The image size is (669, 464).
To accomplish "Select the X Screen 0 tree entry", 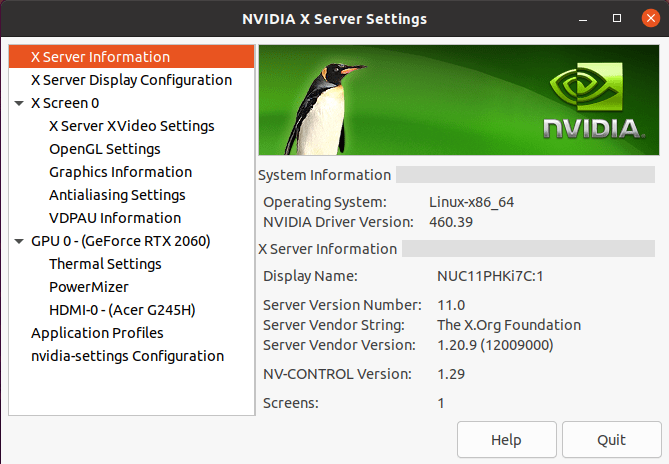I will coord(65,103).
